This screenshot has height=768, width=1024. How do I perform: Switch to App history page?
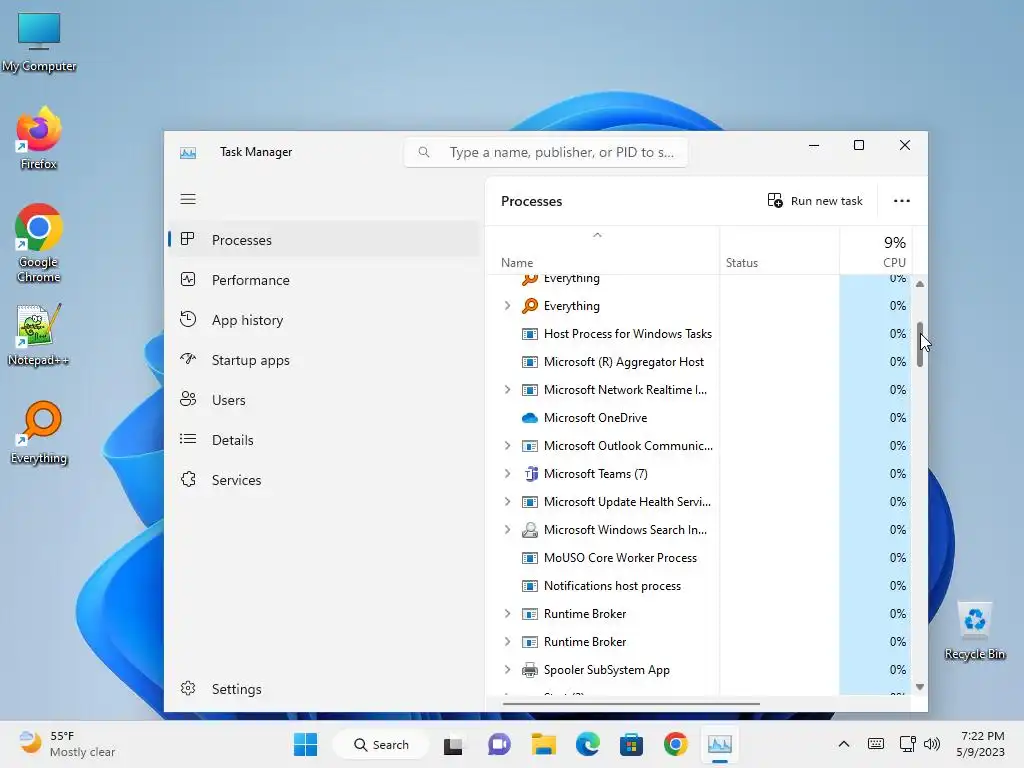point(325,320)
